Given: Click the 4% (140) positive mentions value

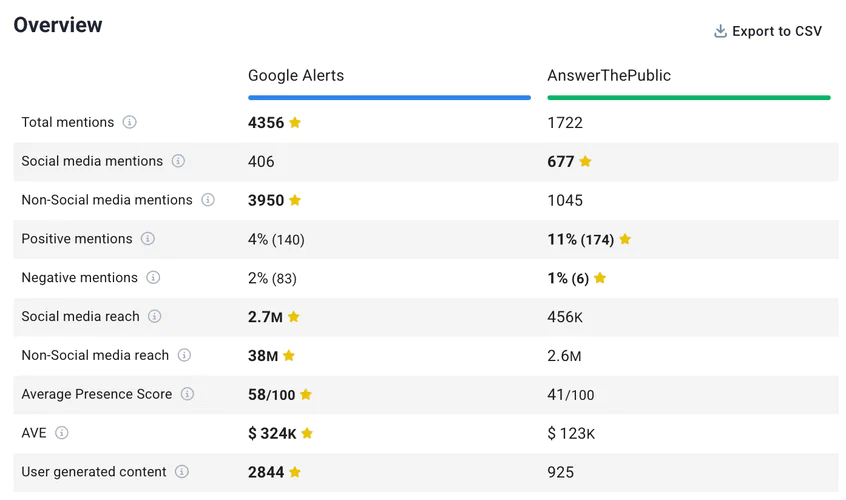Looking at the screenshot, I should pos(276,239).
